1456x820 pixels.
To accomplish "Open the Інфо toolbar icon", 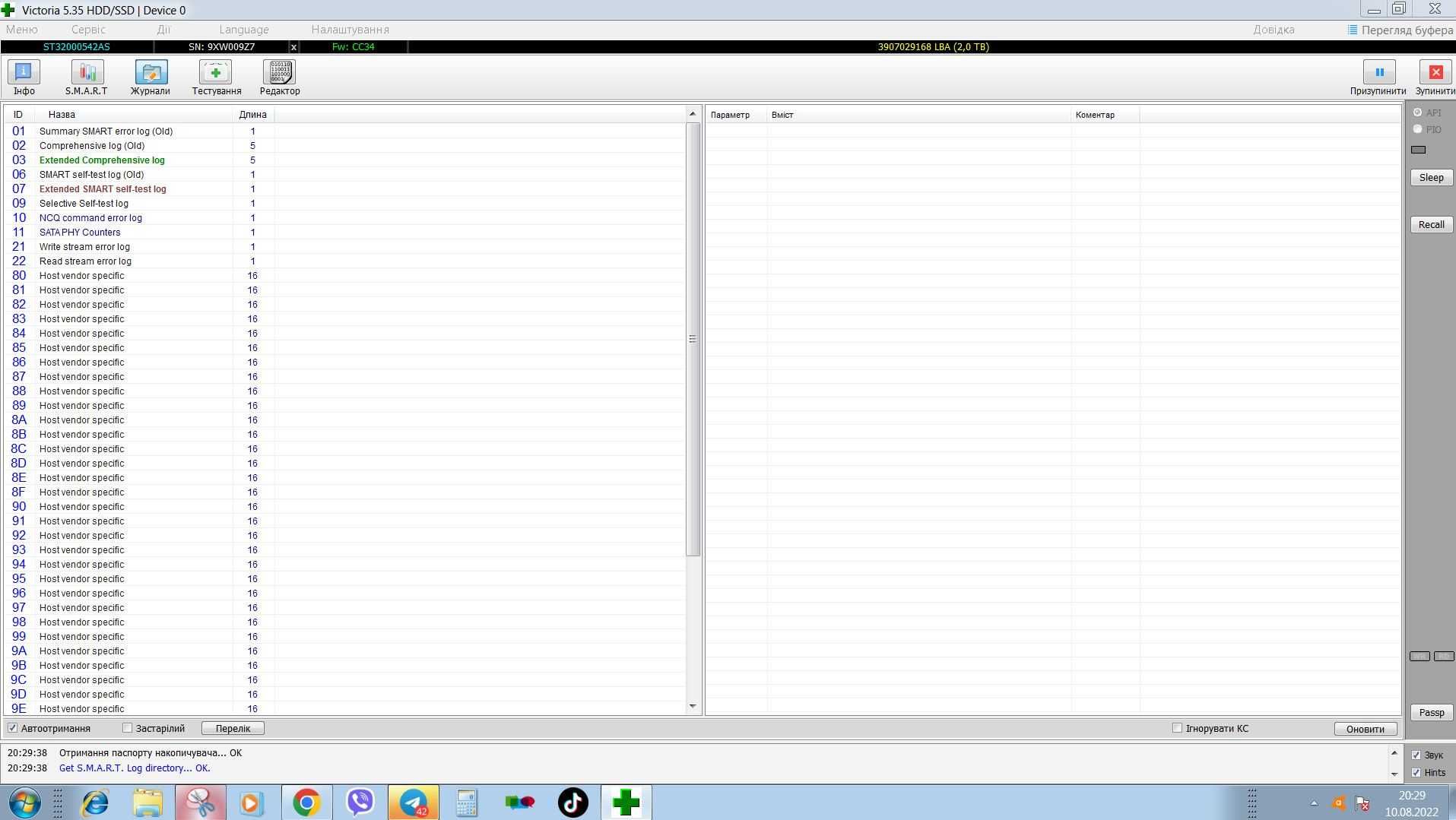I will click(x=24, y=78).
